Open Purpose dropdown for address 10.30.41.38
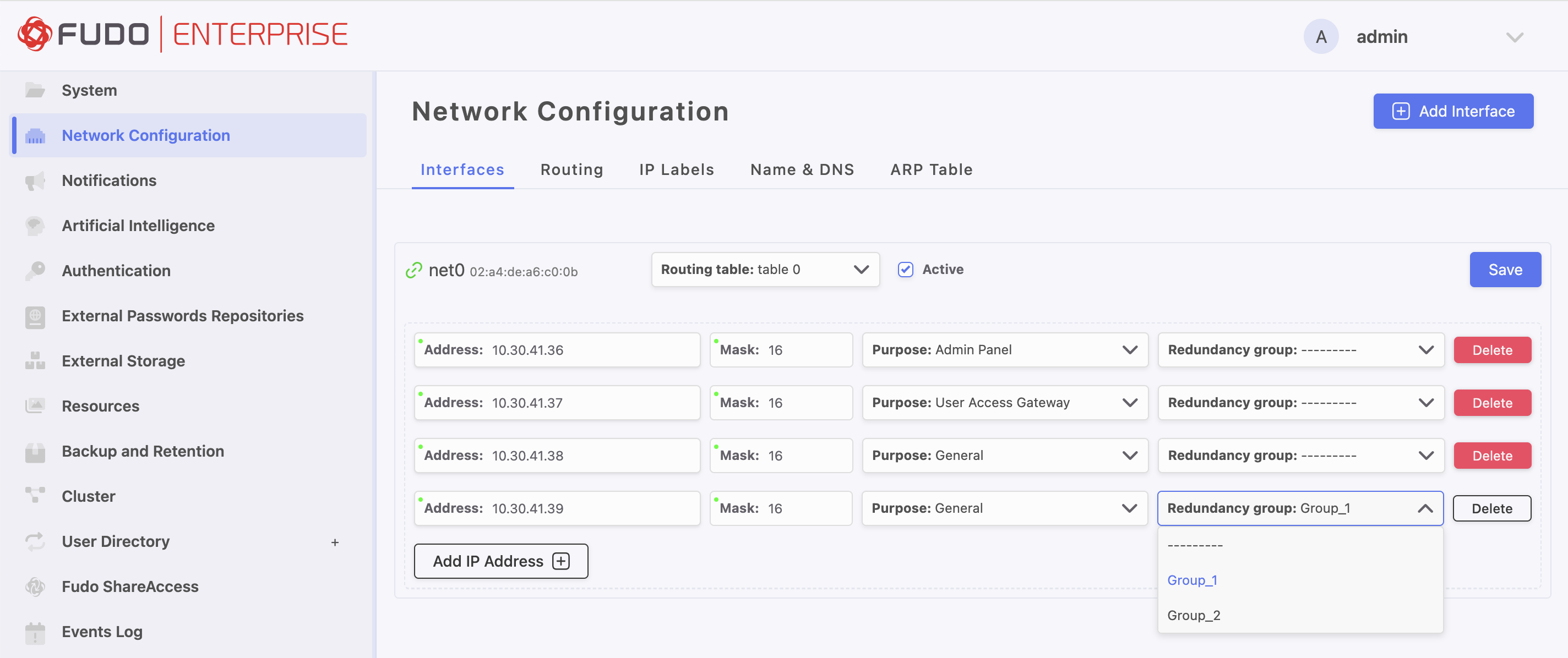The image size is (1568, 658). [x=1005, y=456]
